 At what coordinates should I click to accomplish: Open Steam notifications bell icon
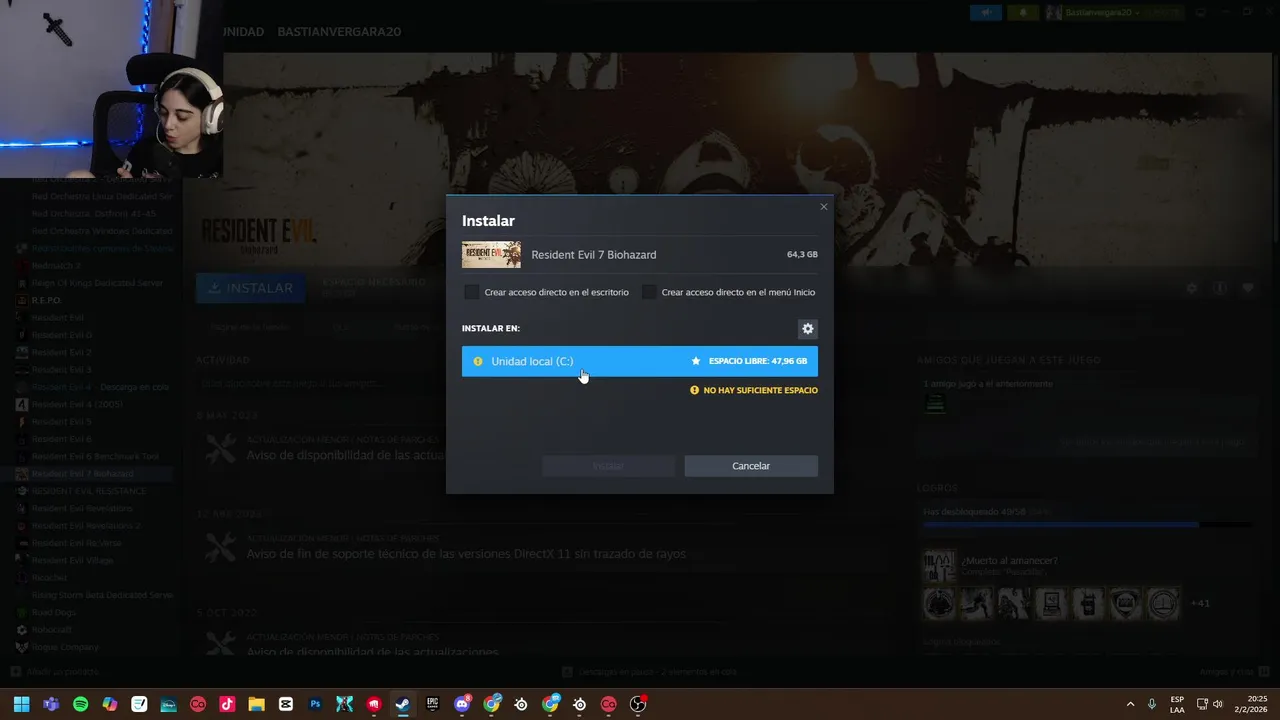pyautogui.click(x=1023, y=12)
